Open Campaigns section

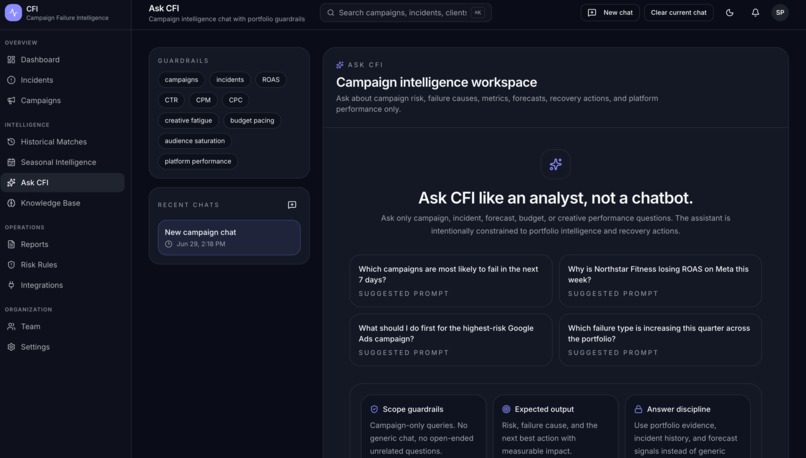click(62, 101)
